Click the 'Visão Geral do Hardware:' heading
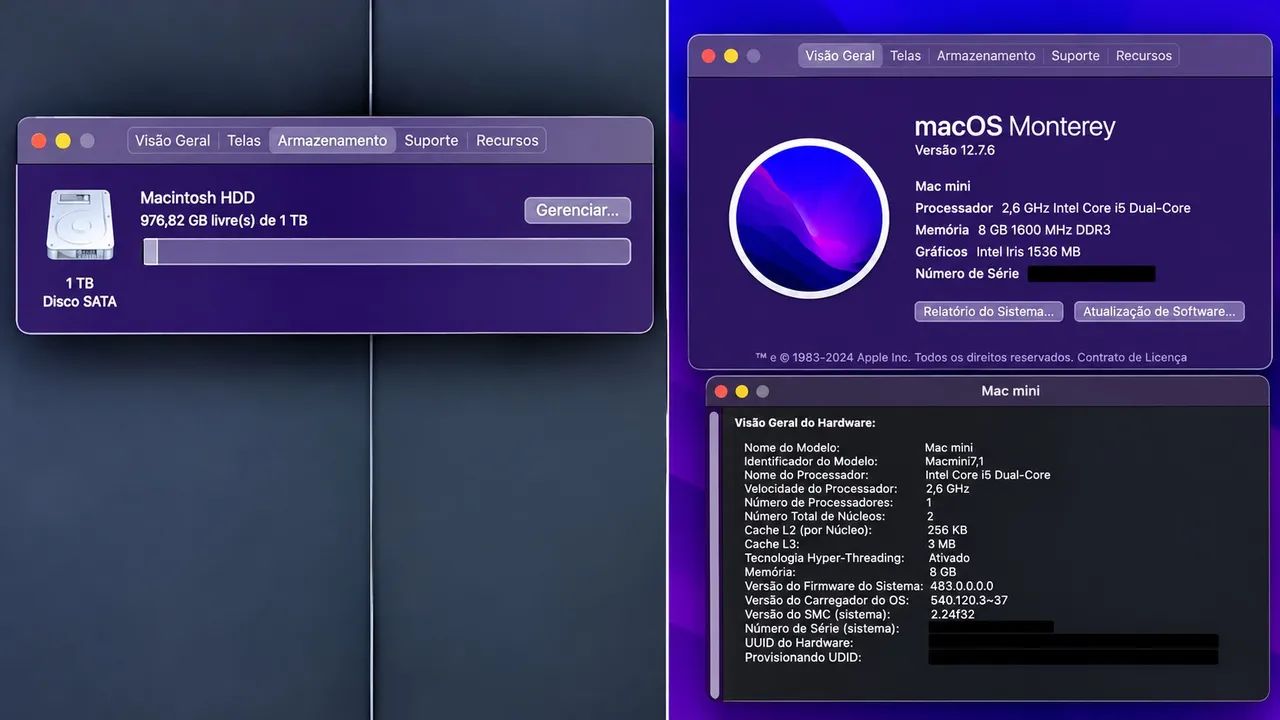1280x720 pixels. pos(805,423)
